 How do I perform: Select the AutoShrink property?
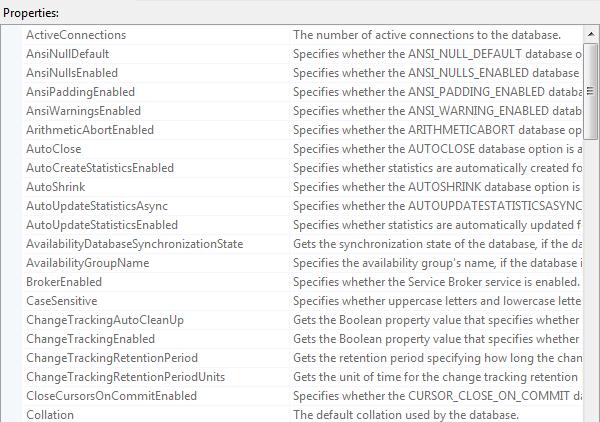[x=55, y=187]
